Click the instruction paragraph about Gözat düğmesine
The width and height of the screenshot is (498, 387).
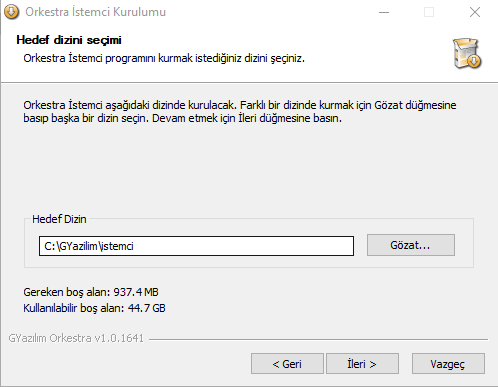(240, 112)
